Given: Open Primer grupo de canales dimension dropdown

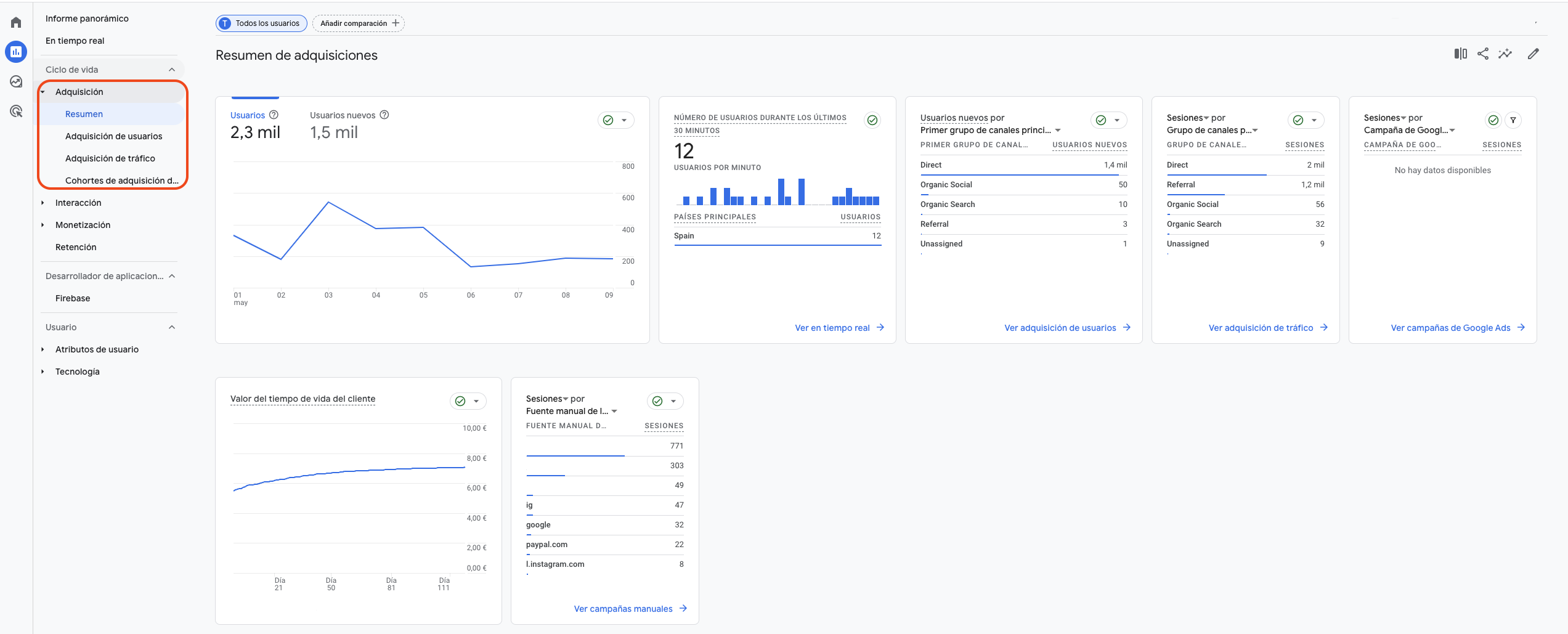Looking at the screenshot, I should (1057, 131).
